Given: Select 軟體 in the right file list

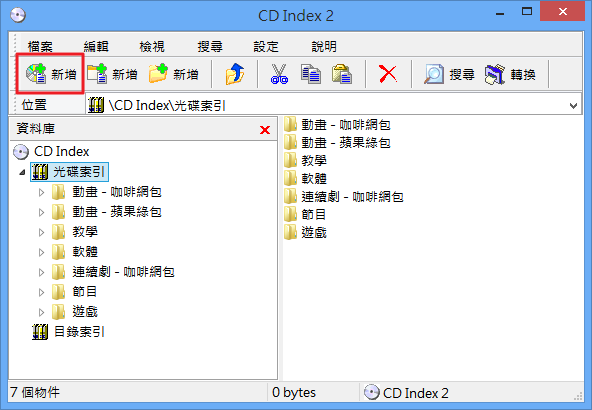Looking at the screenshot, I should tap(305, 179).
